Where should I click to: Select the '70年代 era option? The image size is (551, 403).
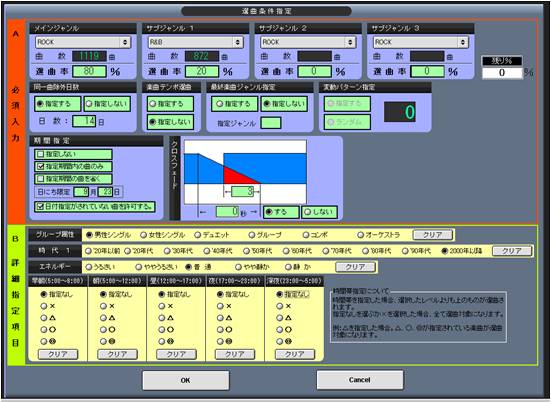[337, 251]
